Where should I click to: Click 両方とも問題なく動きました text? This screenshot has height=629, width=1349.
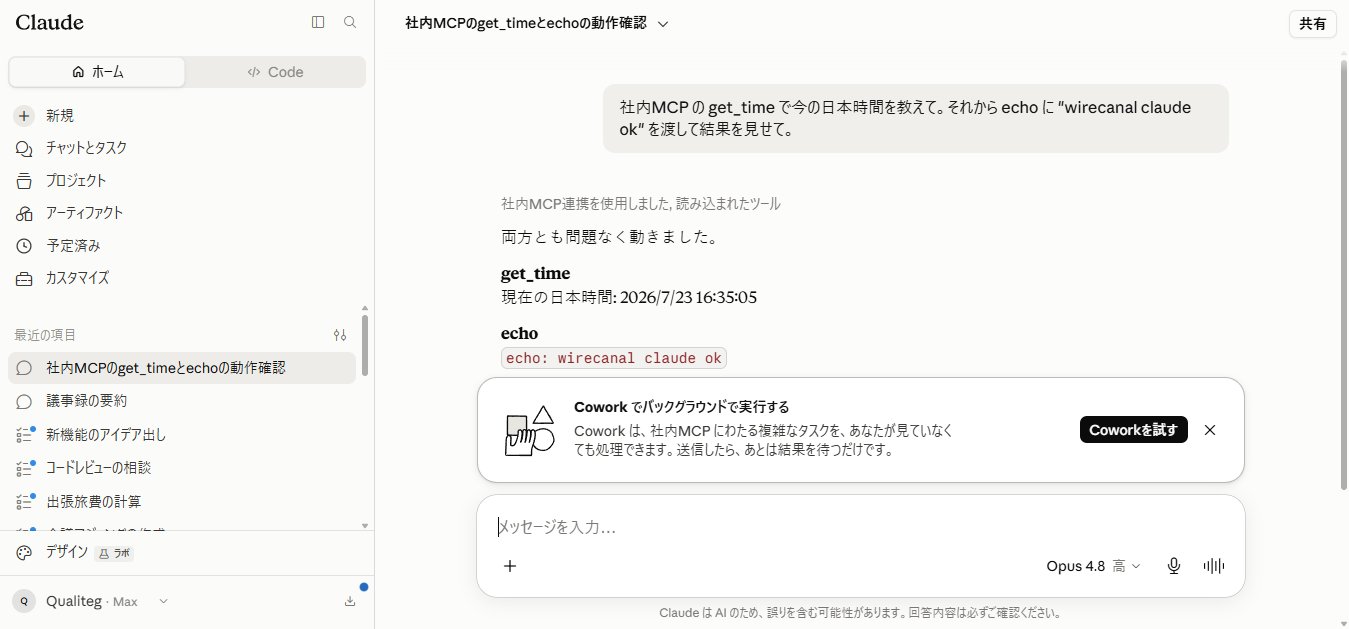[610, 238]
